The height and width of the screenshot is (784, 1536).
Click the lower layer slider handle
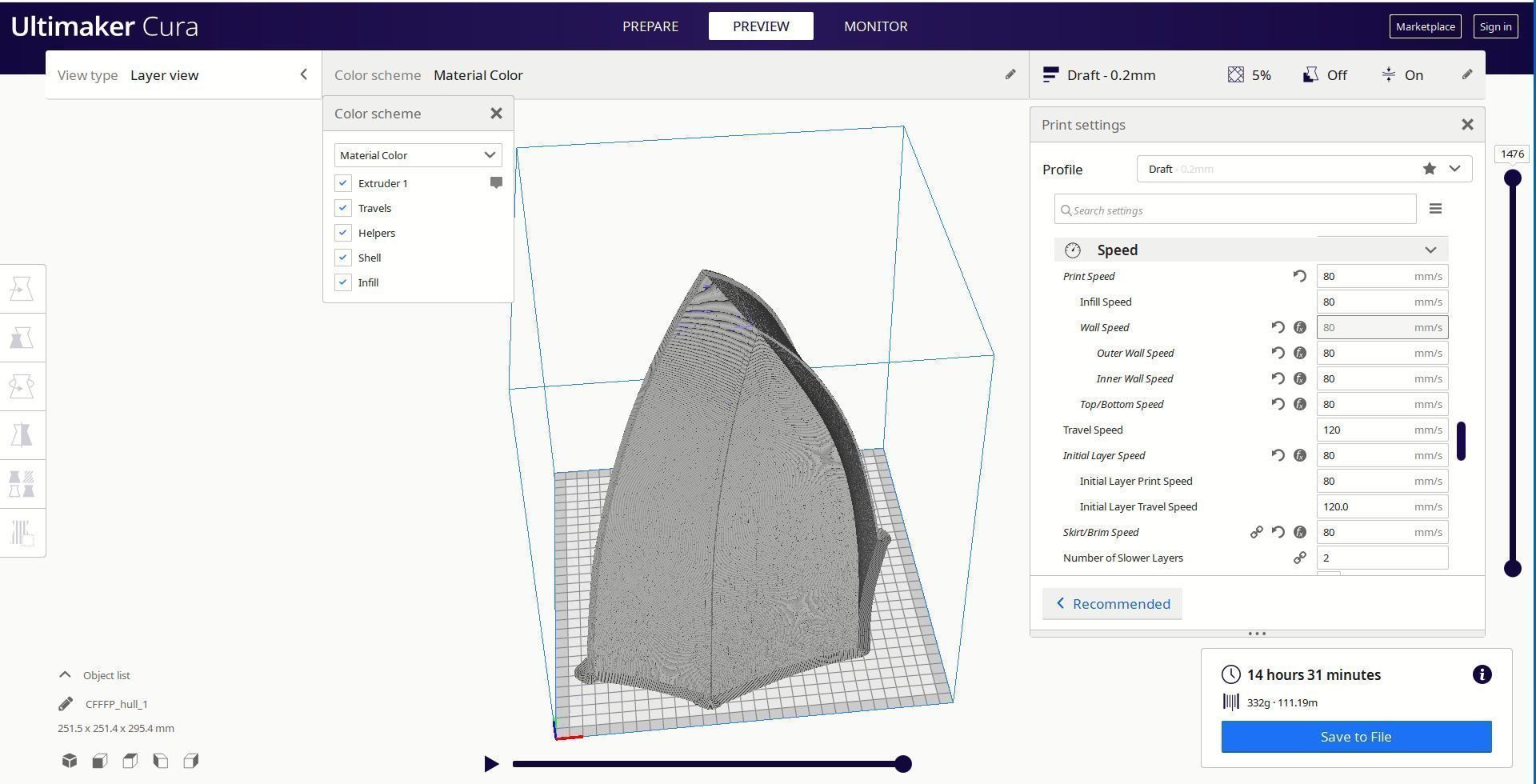(1513, 569)
